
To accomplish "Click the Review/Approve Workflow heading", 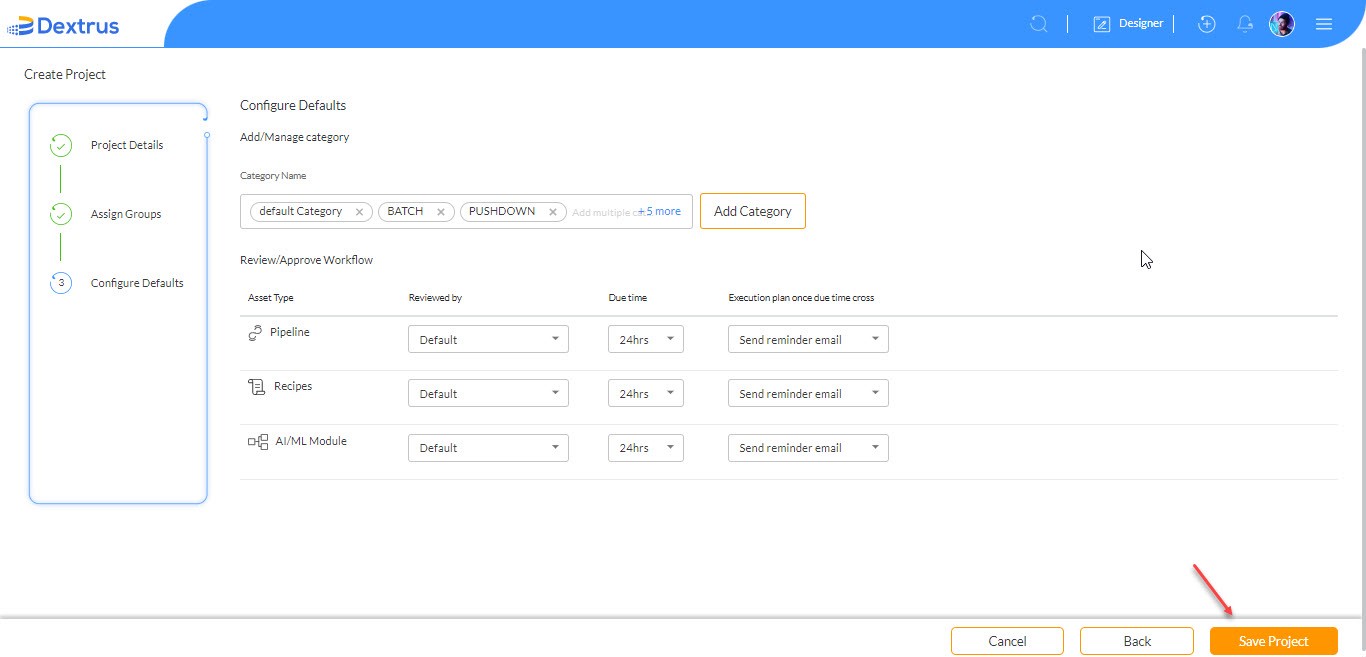I will point(306,260).
